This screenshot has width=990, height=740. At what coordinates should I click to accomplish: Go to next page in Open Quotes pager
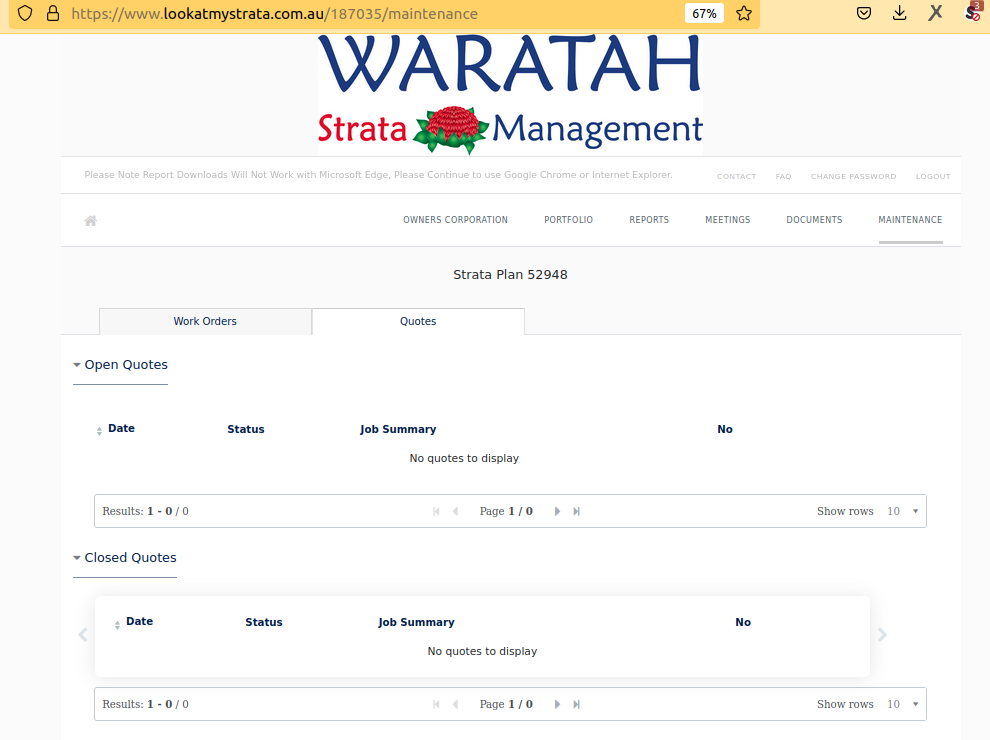pos(557,511)
